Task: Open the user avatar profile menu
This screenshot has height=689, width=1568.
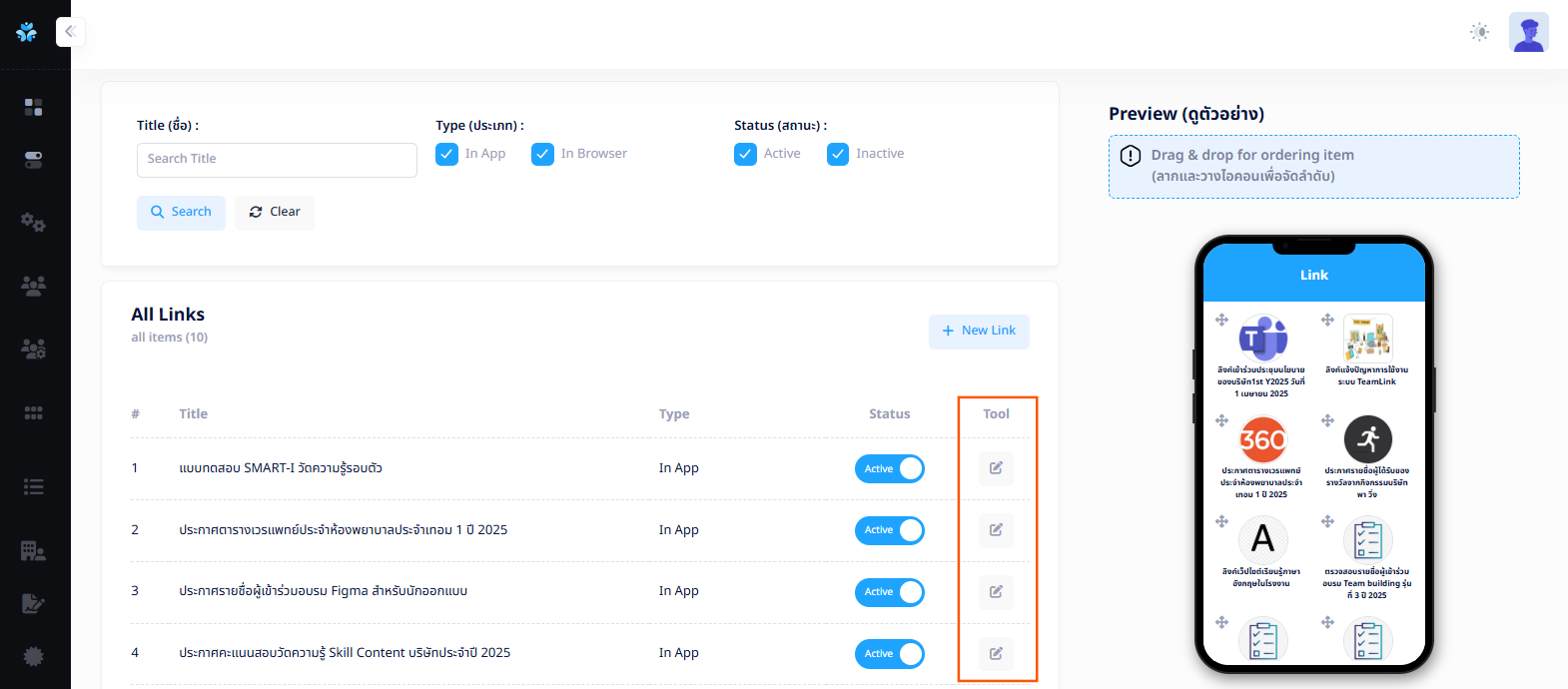Action: [x=1528, y=32]
